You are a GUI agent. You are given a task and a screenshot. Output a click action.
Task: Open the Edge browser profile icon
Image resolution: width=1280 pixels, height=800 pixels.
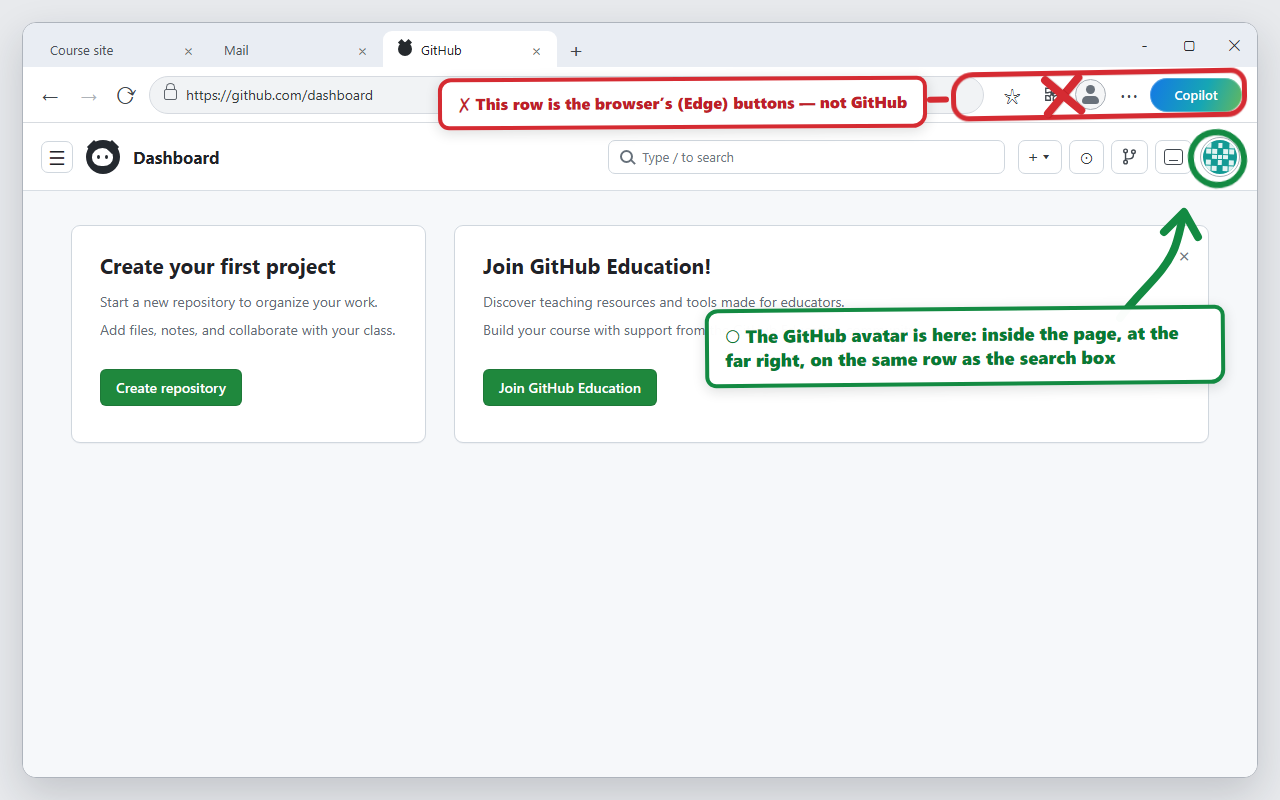[1091, 96]
